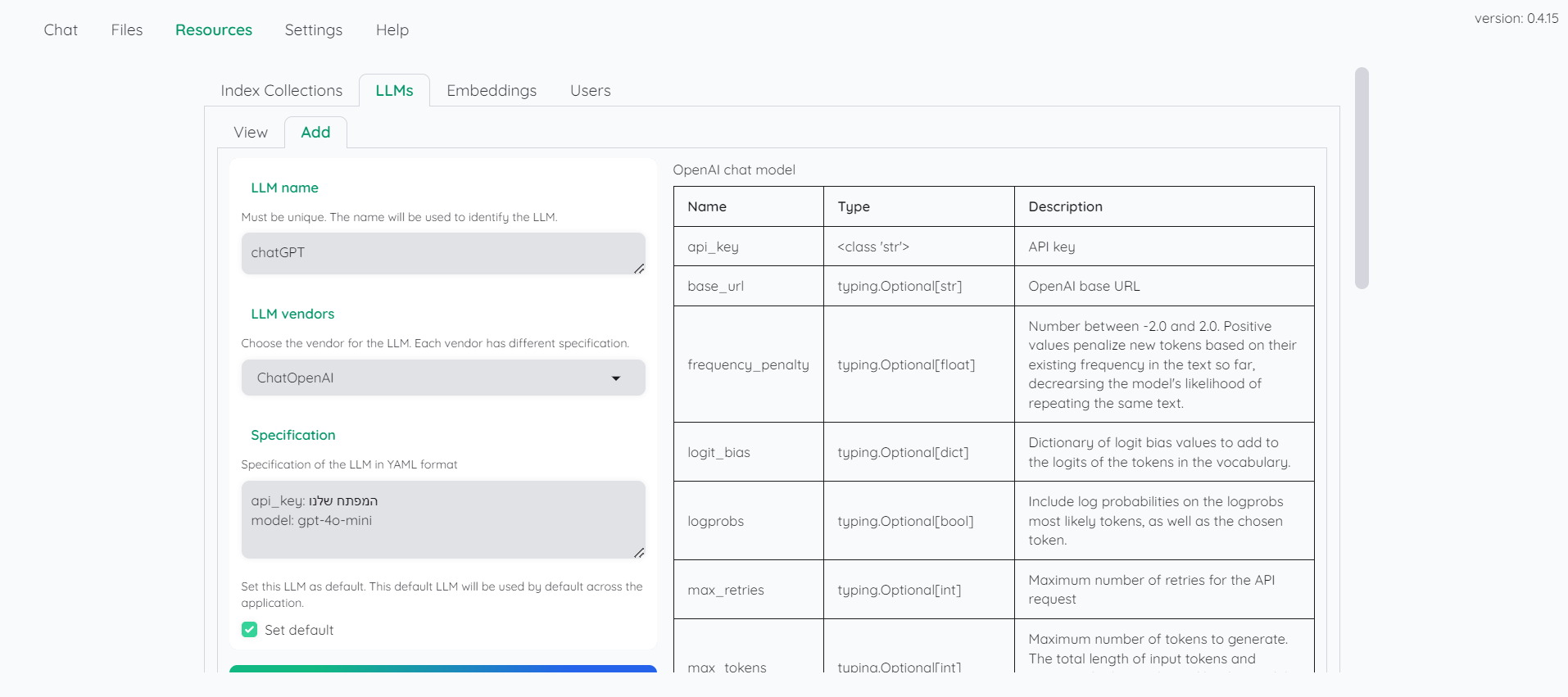Switch to Index Collections tab
The width and height of the screenshot is (1568, 697).
[282, 91]
